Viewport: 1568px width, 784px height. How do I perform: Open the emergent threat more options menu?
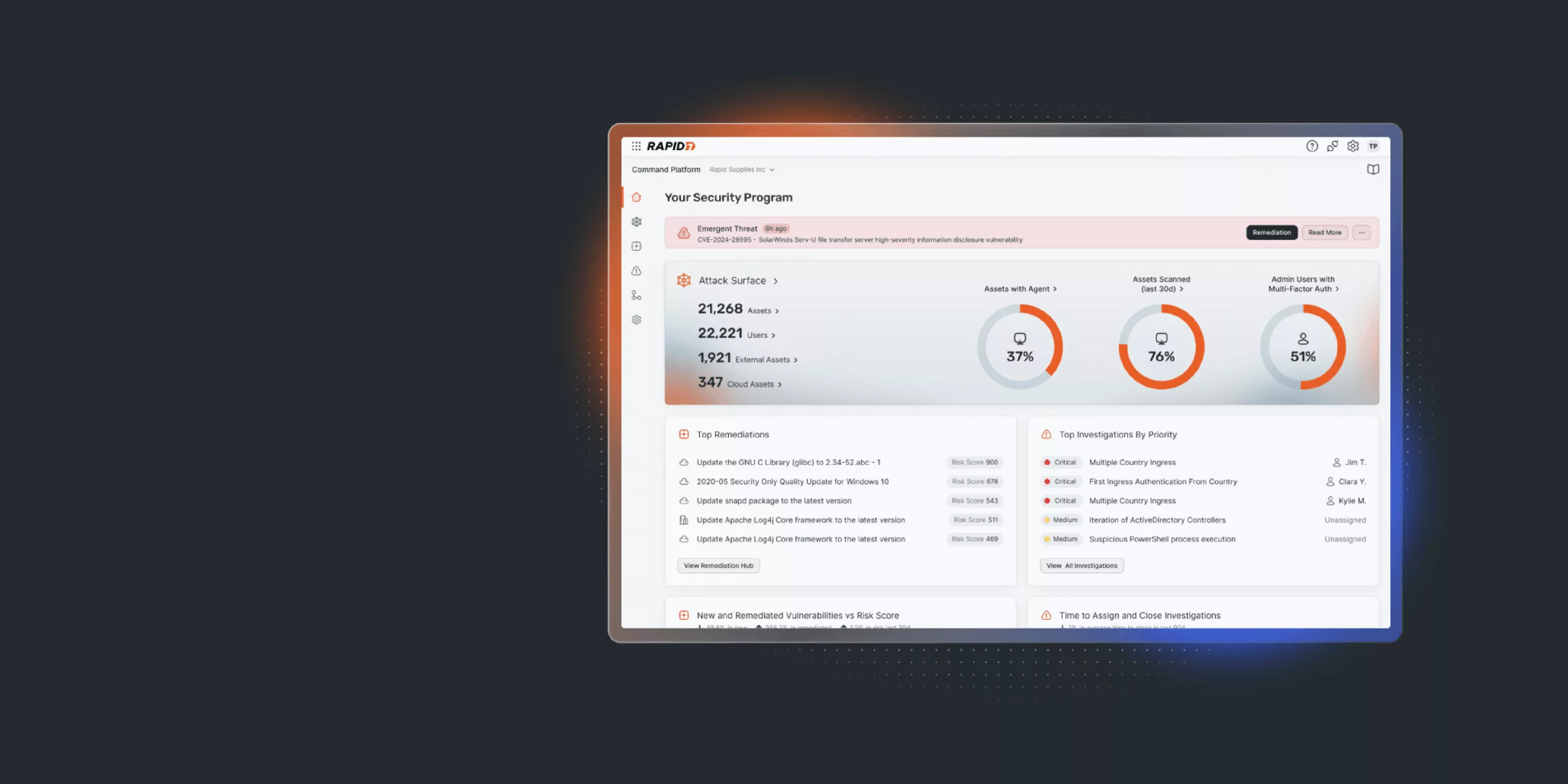click(1361, 233)
